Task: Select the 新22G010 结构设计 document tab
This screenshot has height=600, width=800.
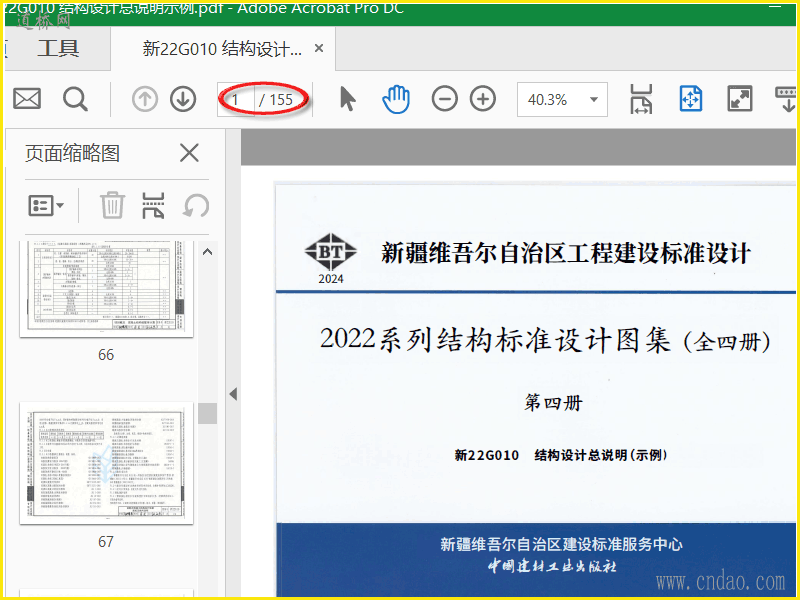Action: tap(222, 49)
